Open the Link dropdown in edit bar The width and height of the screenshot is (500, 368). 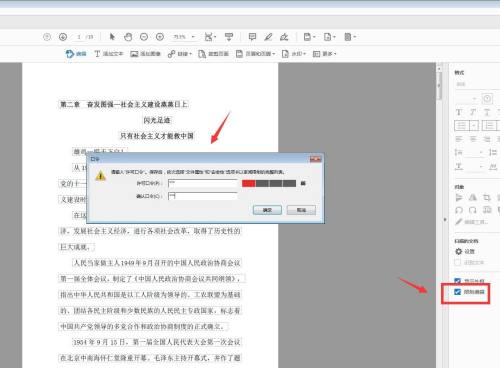click(x=180, y=54)
